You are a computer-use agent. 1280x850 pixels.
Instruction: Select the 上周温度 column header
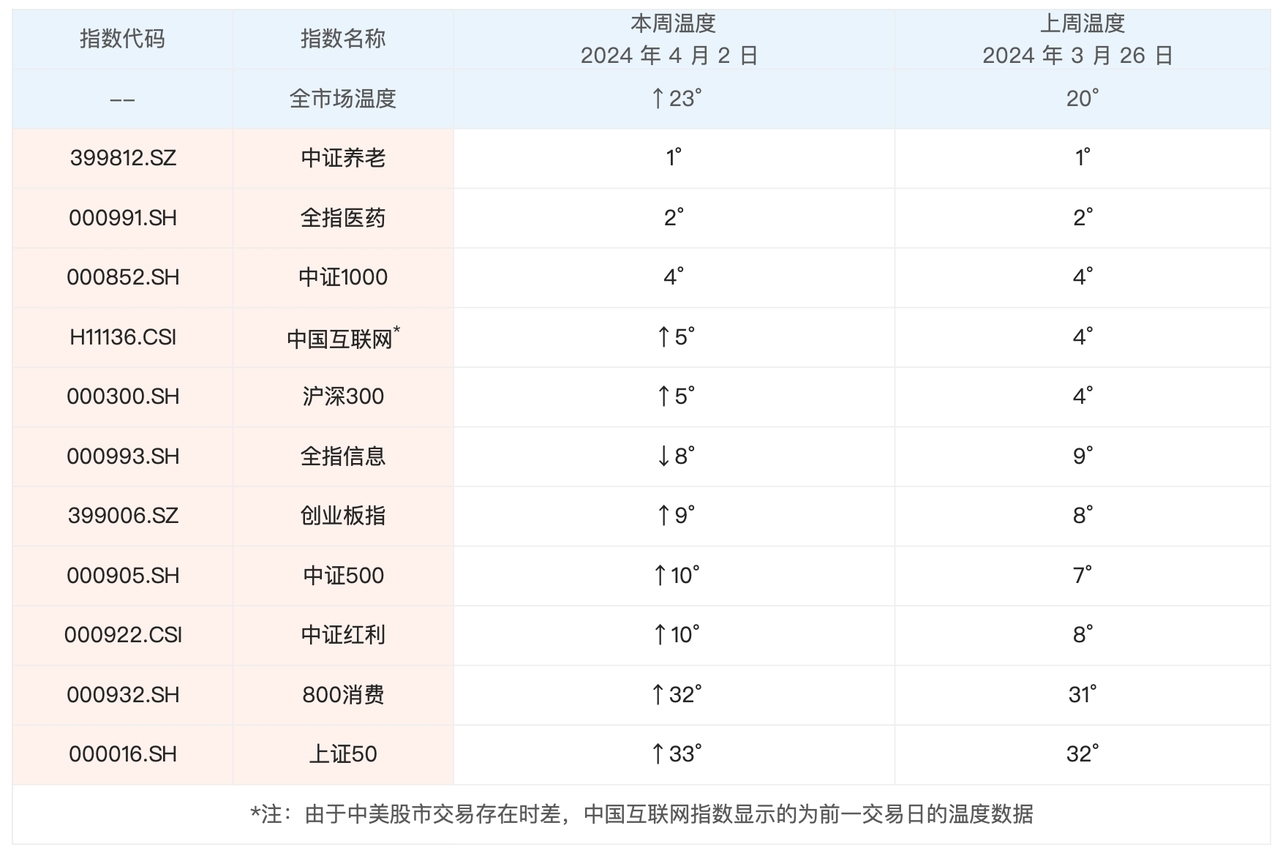pyautogui.click(x=1082, y=24)
